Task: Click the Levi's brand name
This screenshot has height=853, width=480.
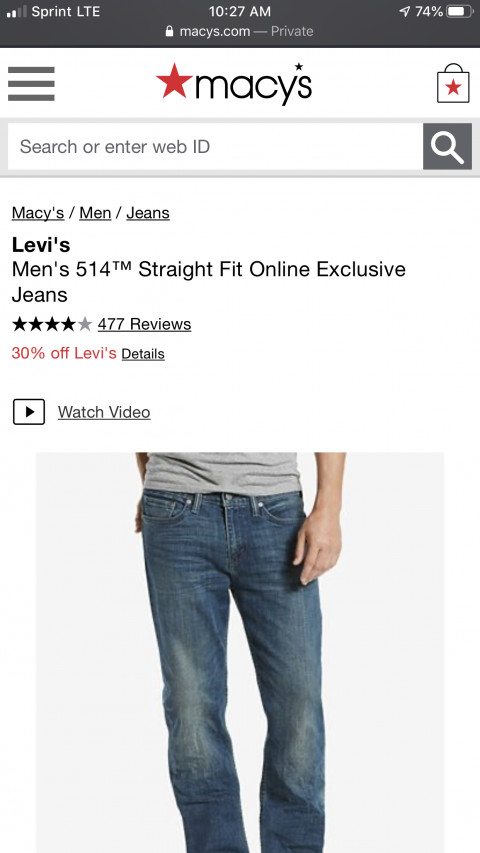Action: click(x=41, y=245)
